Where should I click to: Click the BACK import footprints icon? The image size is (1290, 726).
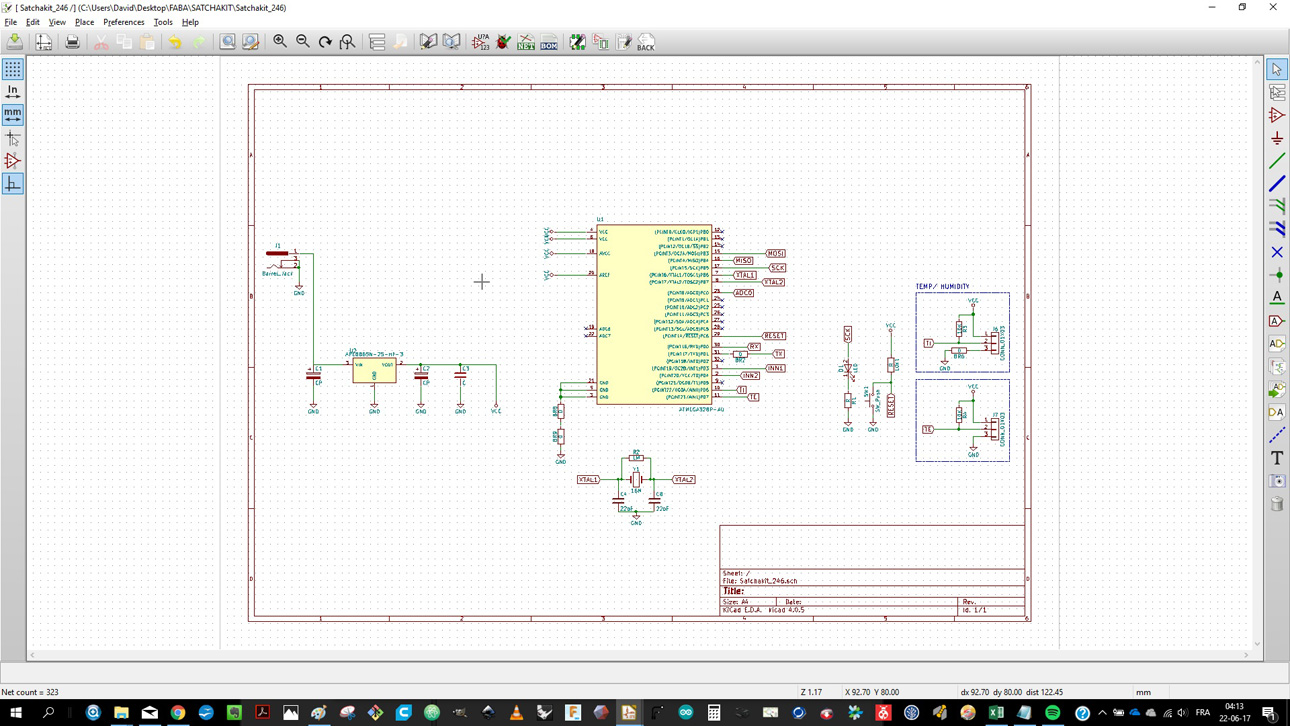(646, 42)
